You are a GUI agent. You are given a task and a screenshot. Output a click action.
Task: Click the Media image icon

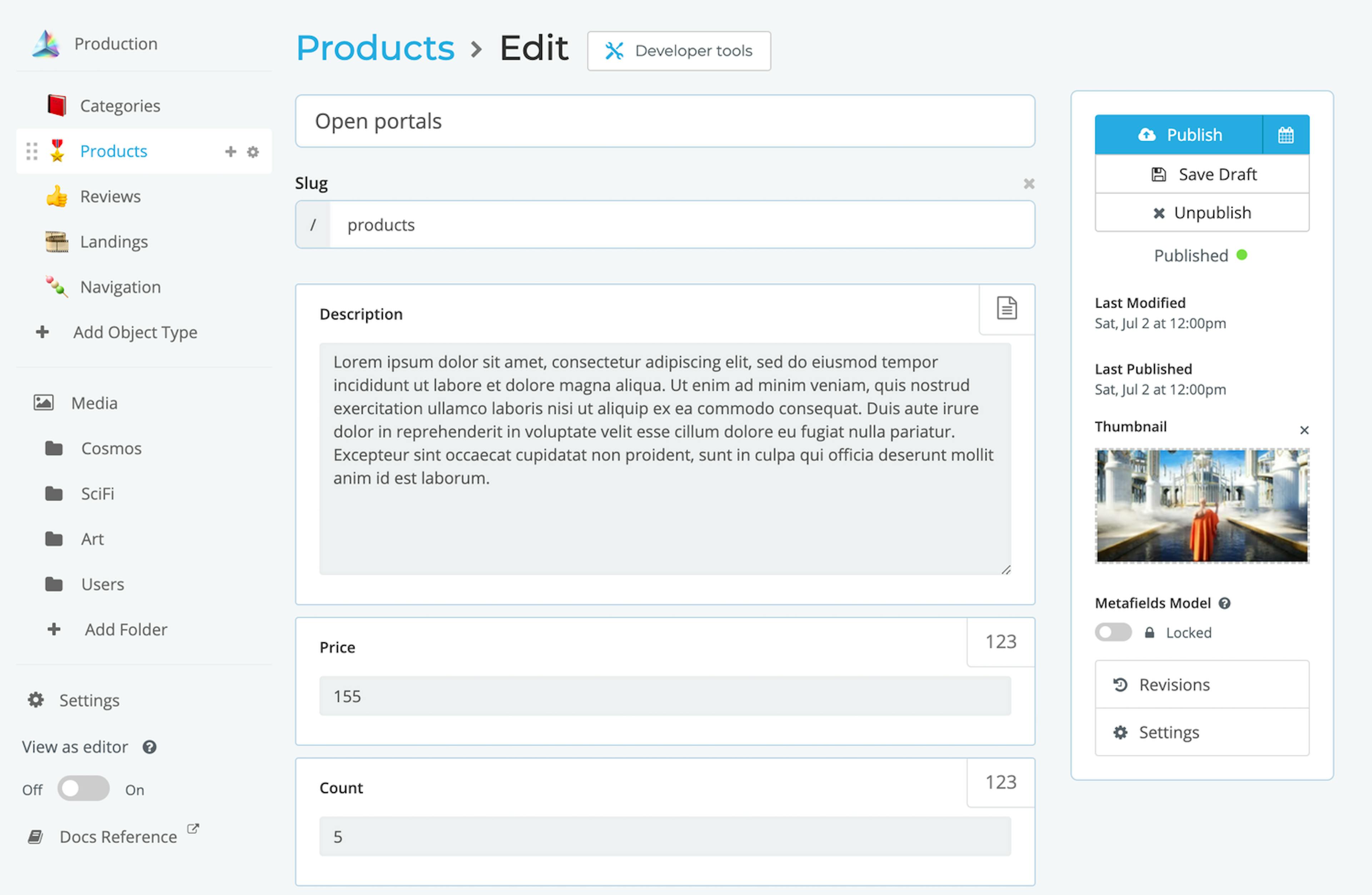[x=43, y=402]
